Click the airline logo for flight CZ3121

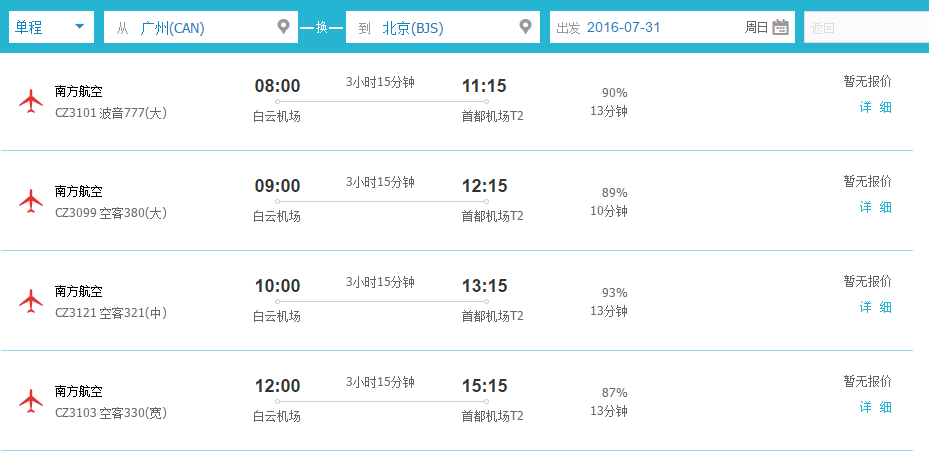click(x=31, y=302)
